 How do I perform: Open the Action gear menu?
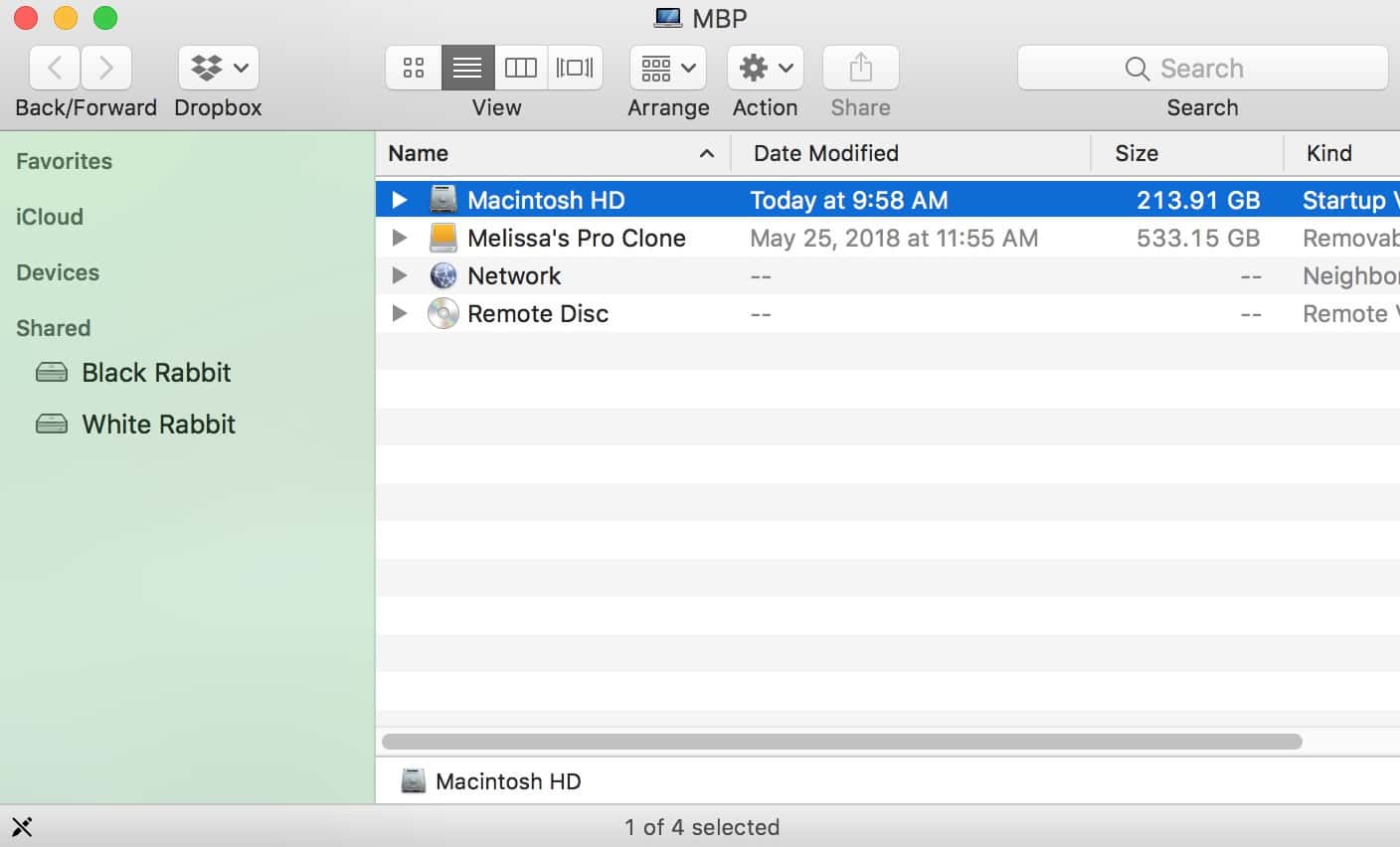click(x=766, y=68)
